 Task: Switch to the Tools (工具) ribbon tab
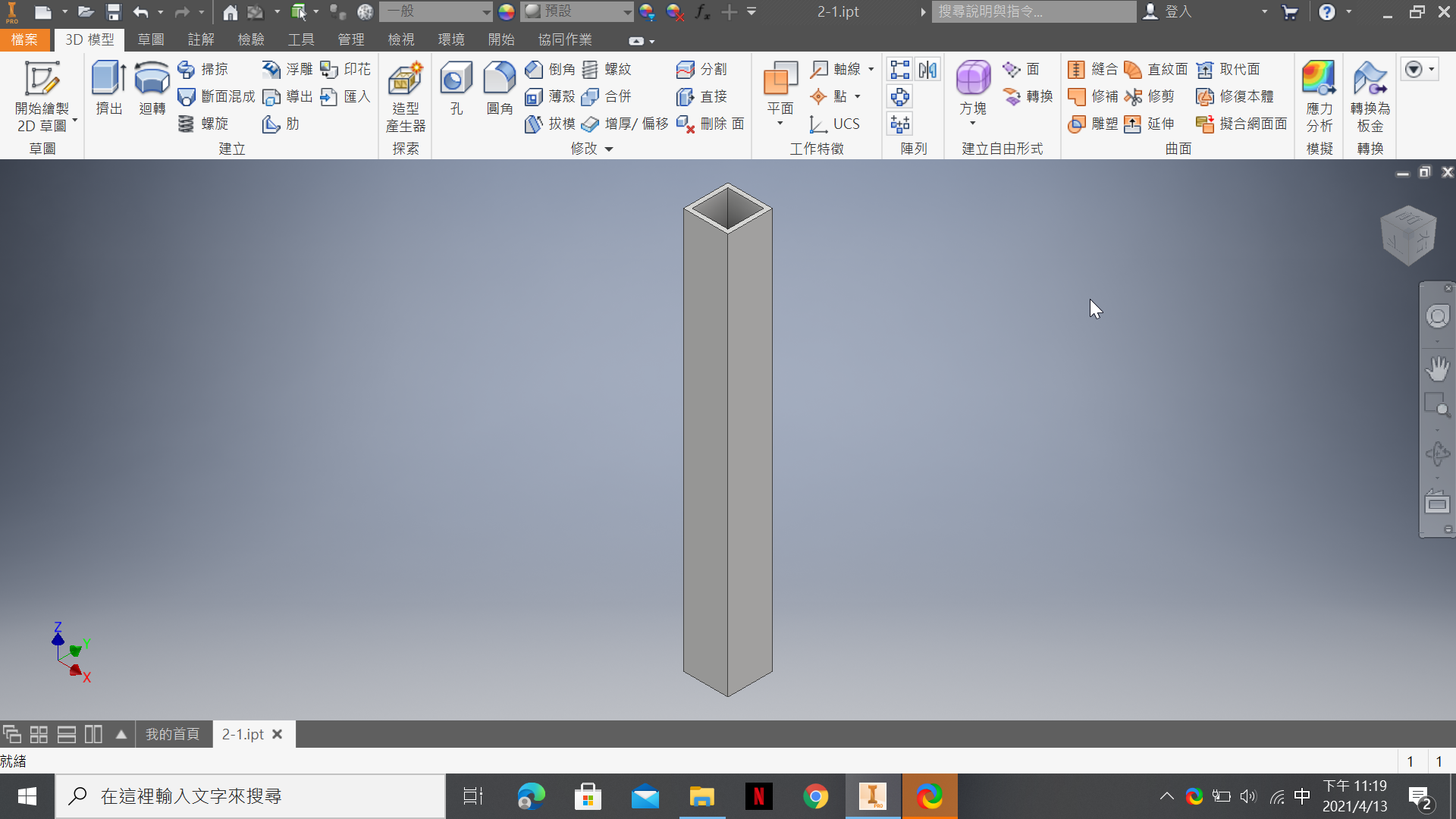[301, 39]
